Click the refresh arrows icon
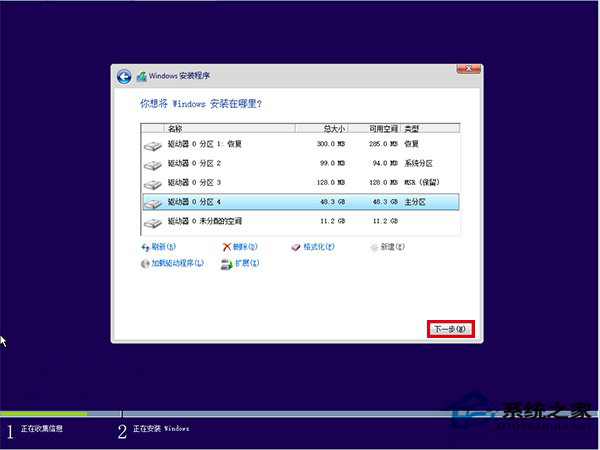 click(x=145, y=248)
